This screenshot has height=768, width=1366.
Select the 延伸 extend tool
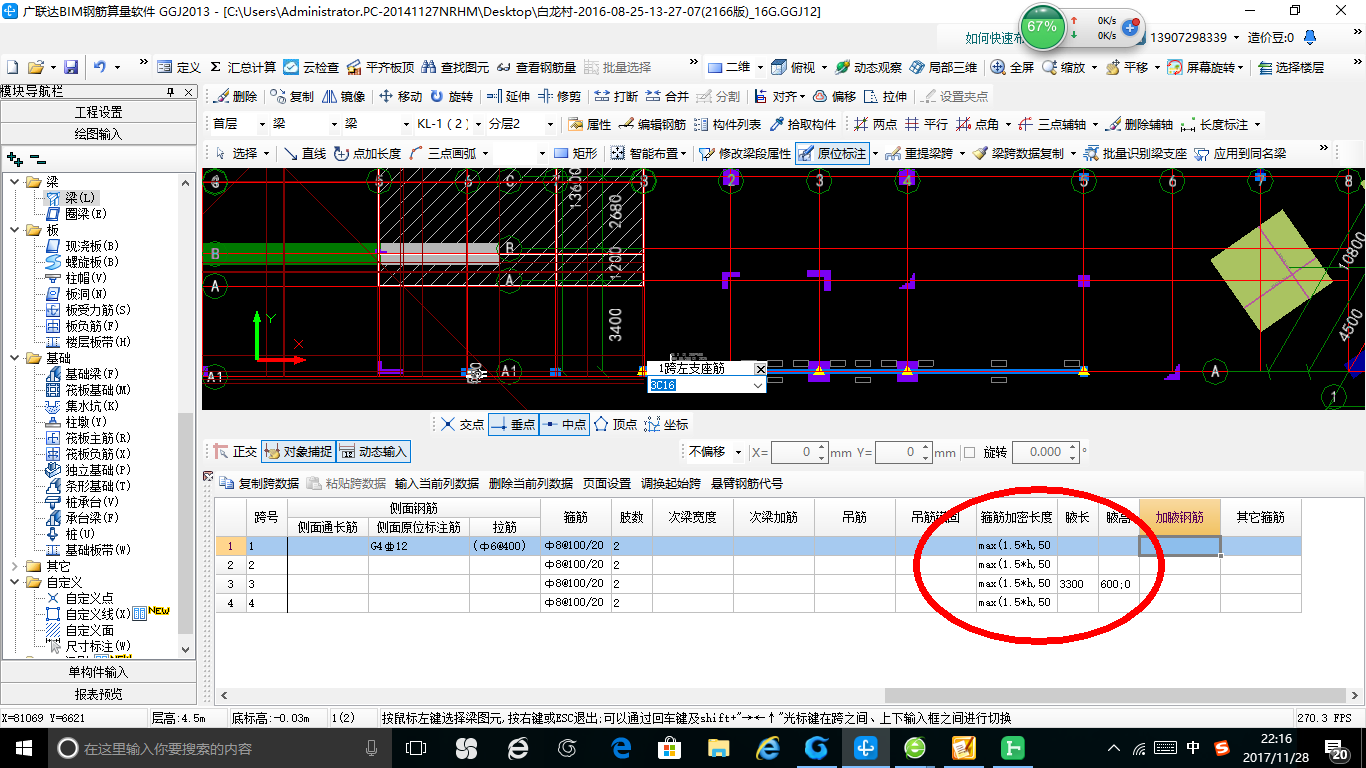(x=508, y=96)
